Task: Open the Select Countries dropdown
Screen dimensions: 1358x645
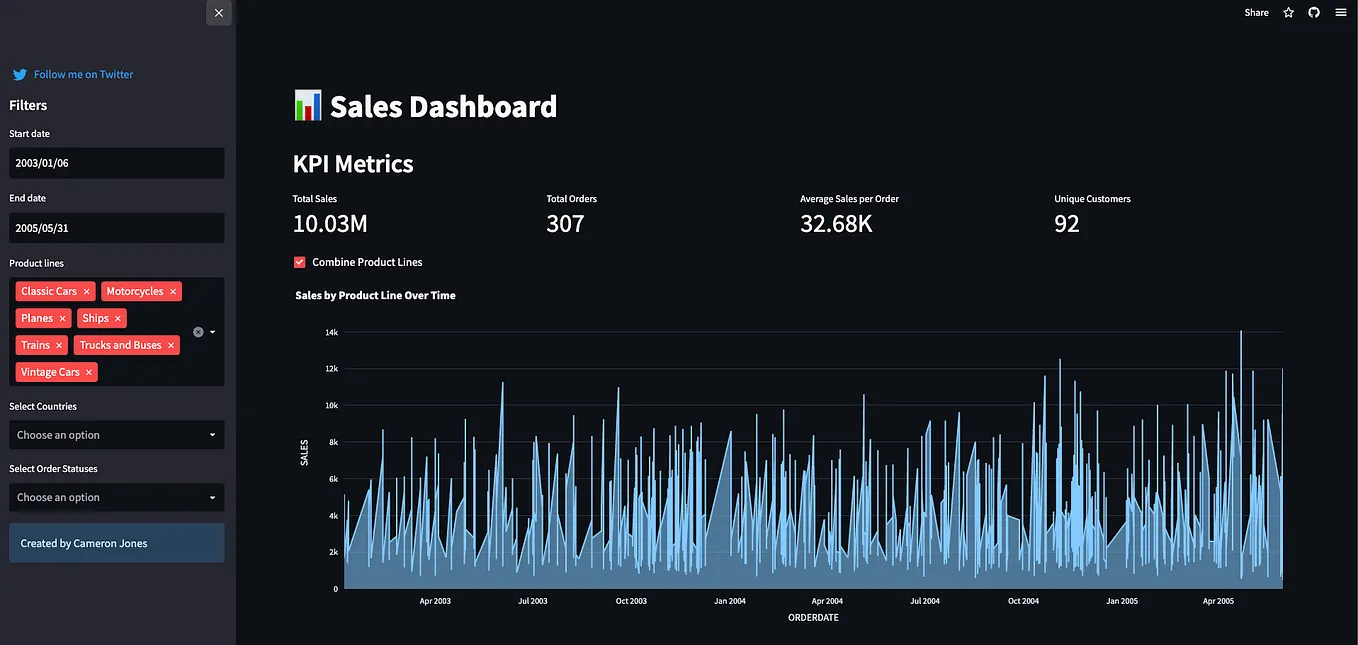Action: point(116,434)
